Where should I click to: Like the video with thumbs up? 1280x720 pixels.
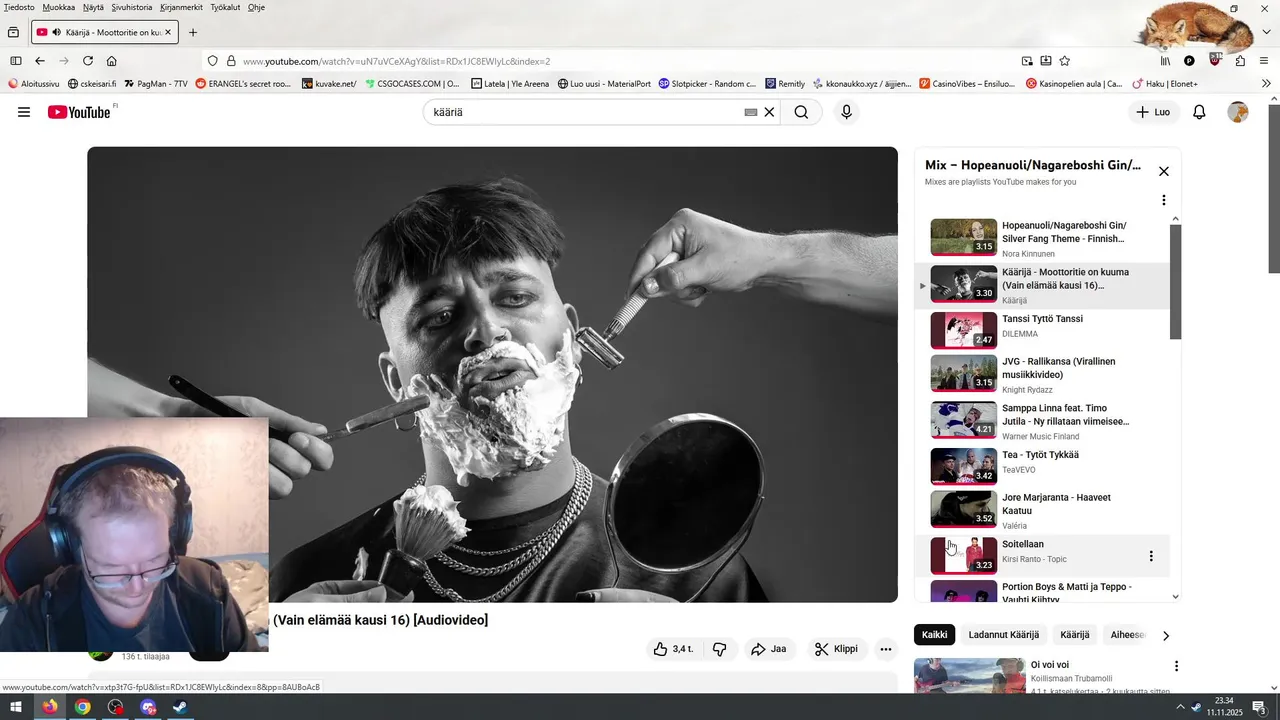(673, 649)
